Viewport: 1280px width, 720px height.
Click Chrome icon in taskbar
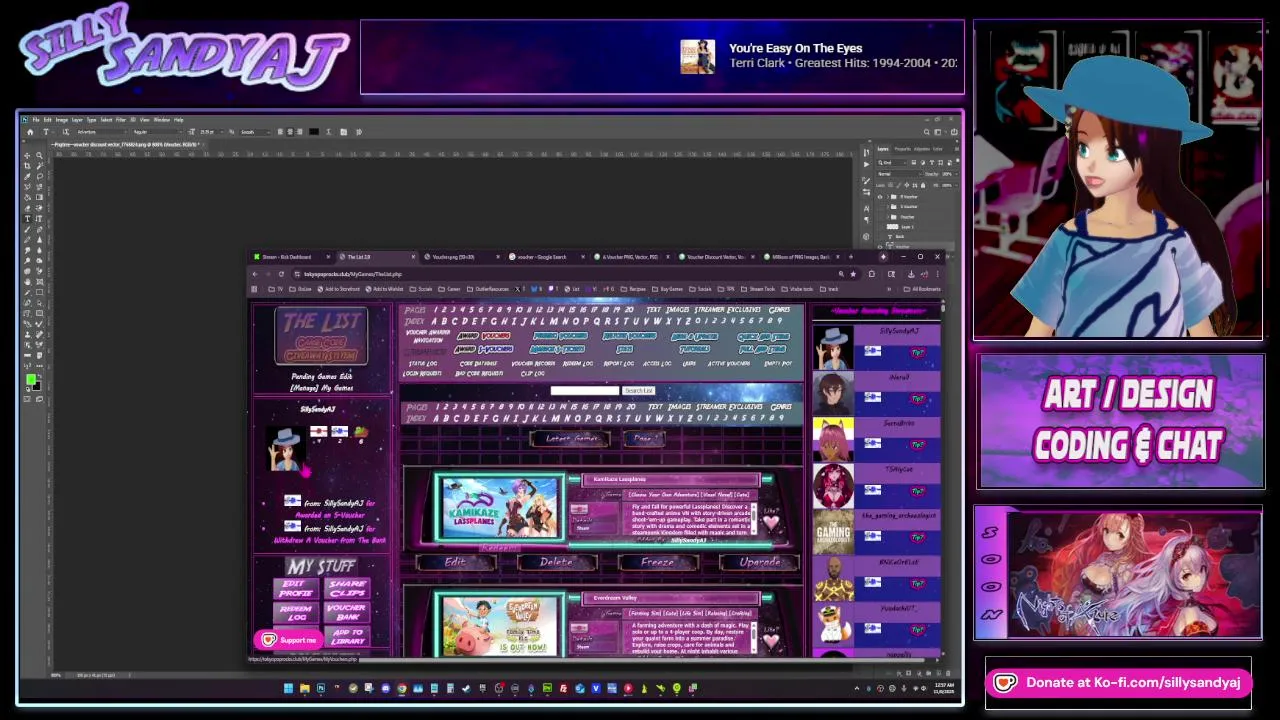pyautogui.click(x=402, y=688)
